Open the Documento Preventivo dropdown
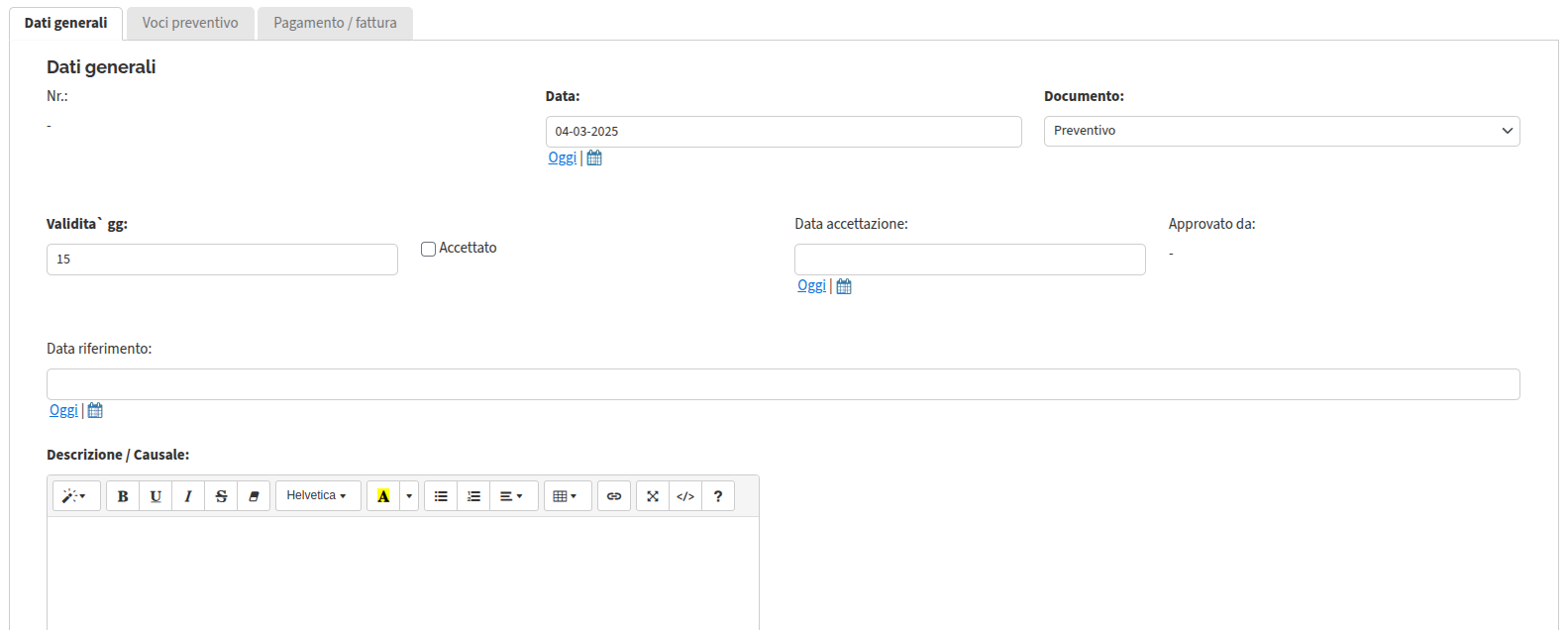1568x630 pixels. pyautogui.click(x=1282, y=131)
